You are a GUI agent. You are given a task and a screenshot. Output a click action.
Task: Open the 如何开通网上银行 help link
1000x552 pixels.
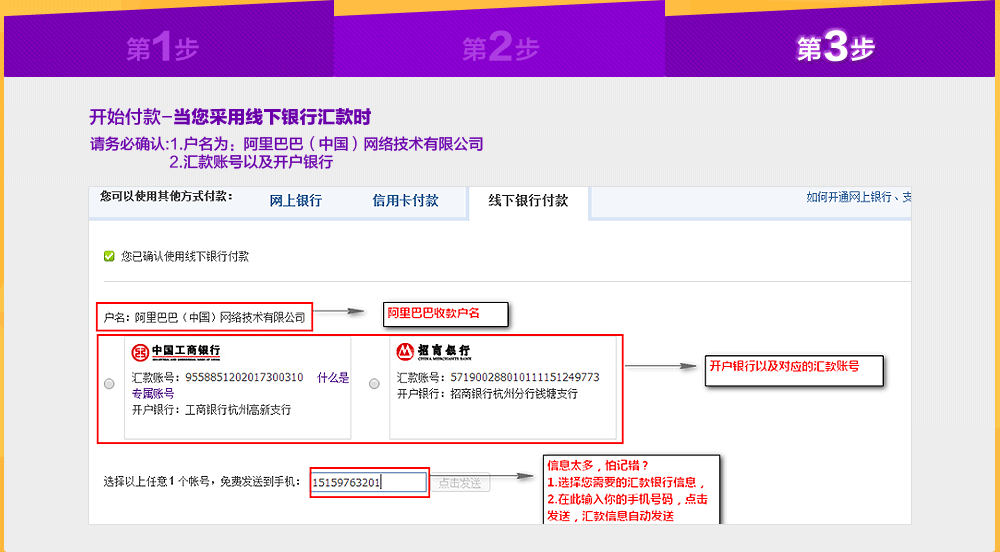tap(850, 198)
